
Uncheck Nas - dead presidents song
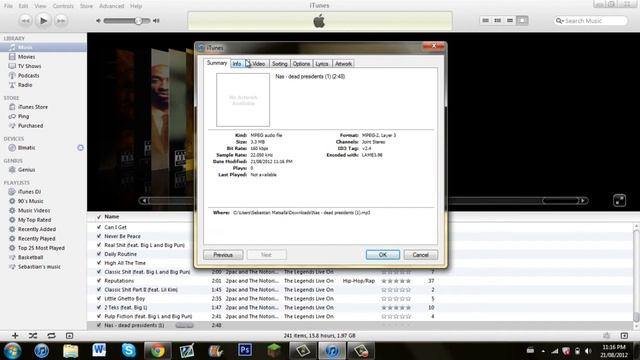tap(99, 325)
